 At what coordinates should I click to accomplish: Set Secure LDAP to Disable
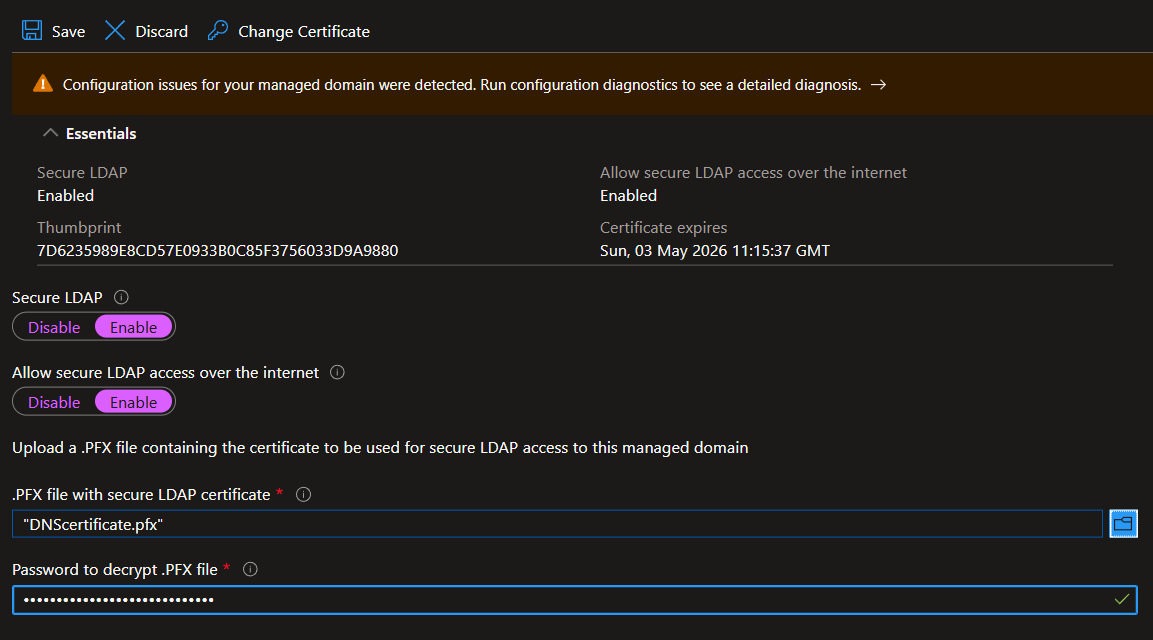coord(54,327)
